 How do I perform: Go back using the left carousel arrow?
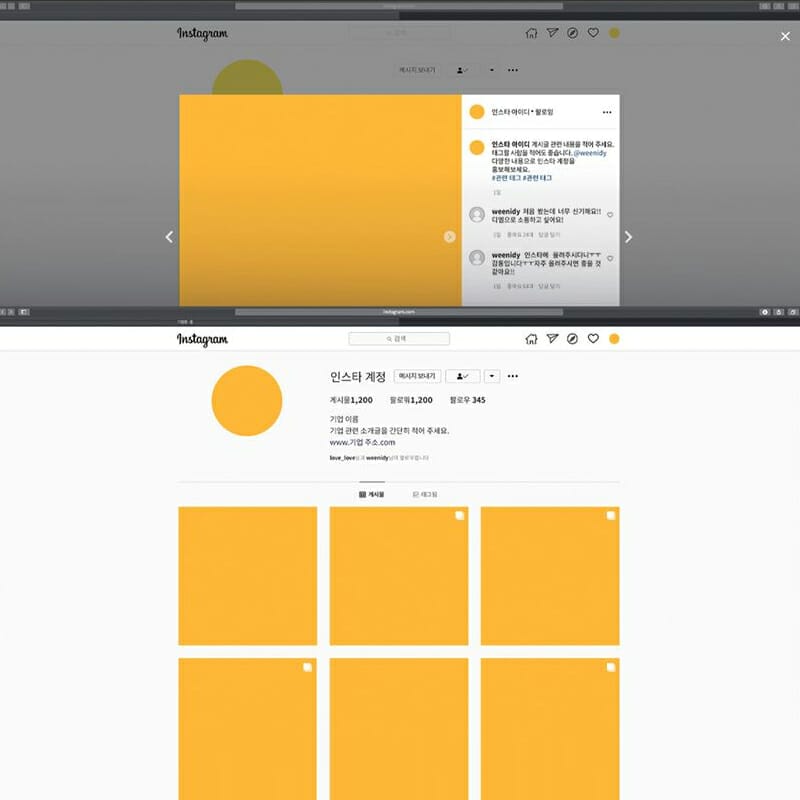(x=168, y=237)
